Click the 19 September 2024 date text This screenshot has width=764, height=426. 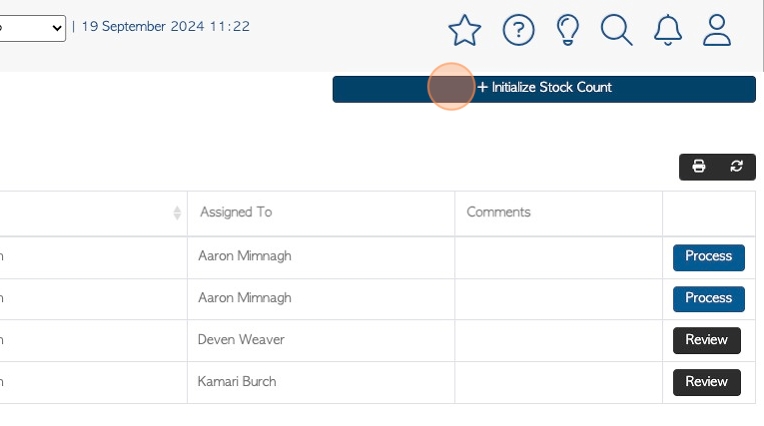[165, 27]
